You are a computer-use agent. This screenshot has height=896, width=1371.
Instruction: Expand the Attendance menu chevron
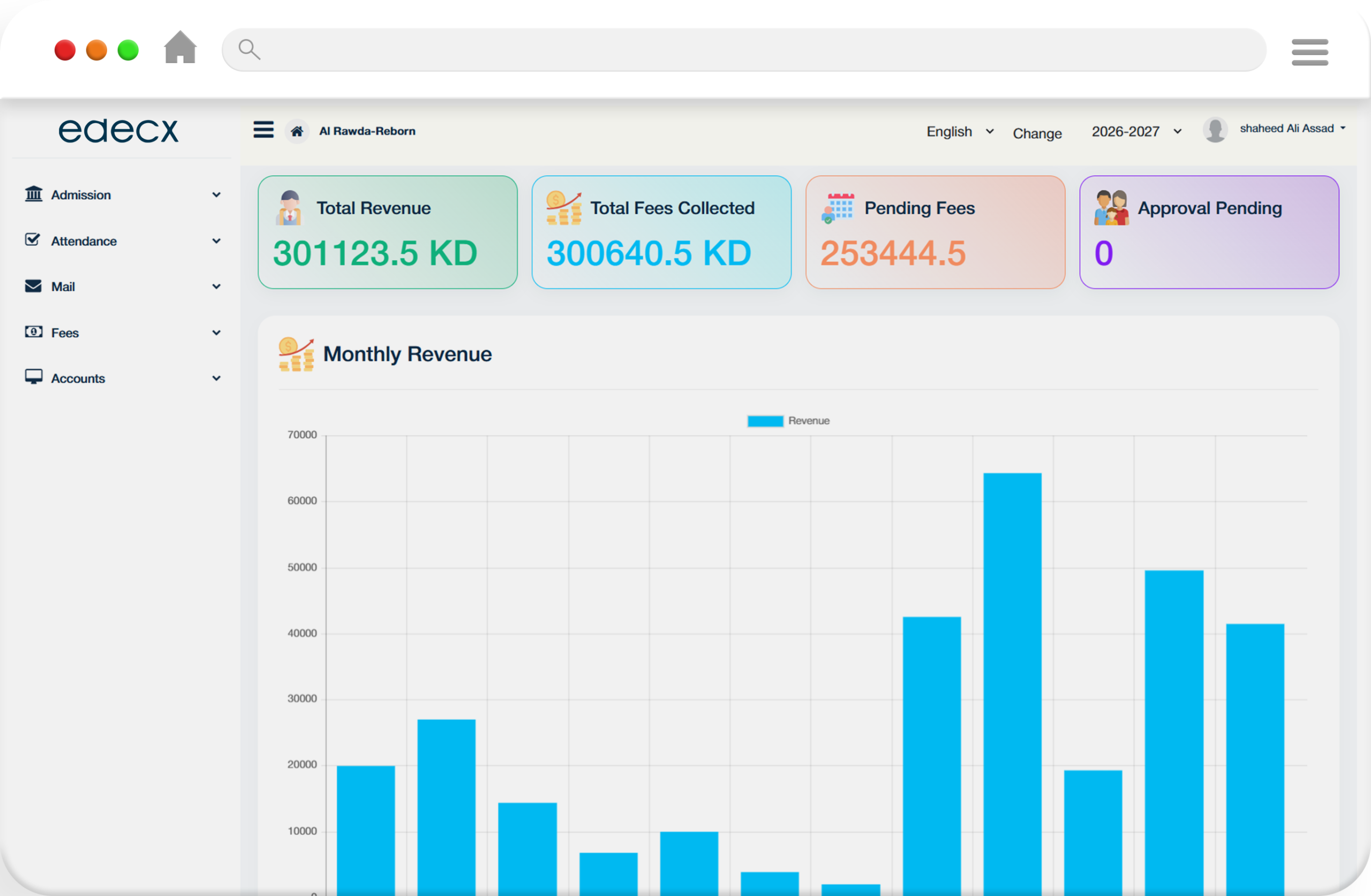click(216, 241)
